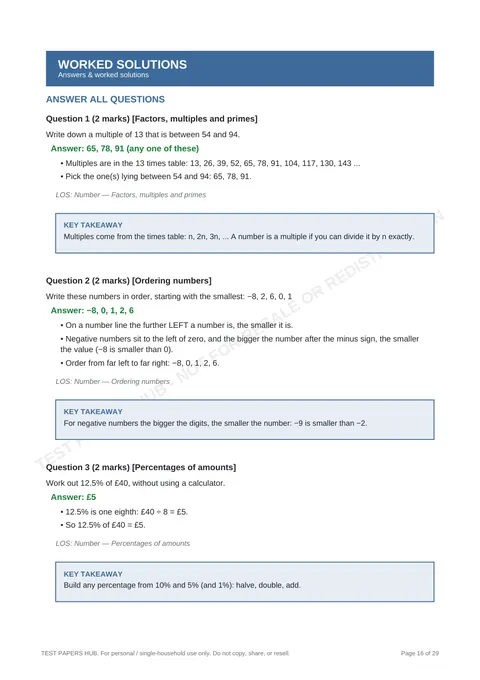Click the answer −8, 0, 1, 2, 6

pos(92,311)
